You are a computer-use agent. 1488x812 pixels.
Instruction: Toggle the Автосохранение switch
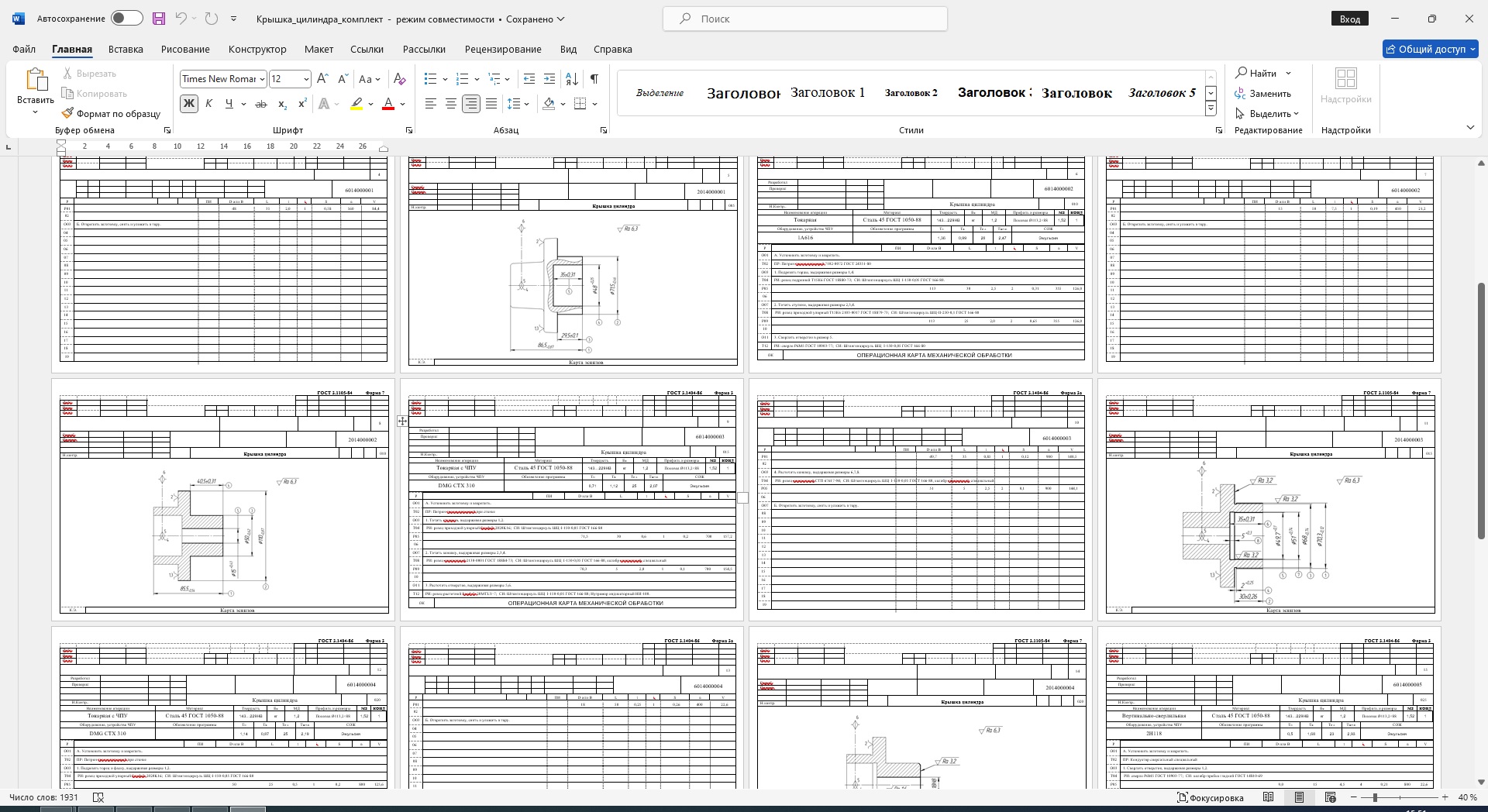point(126,19)
